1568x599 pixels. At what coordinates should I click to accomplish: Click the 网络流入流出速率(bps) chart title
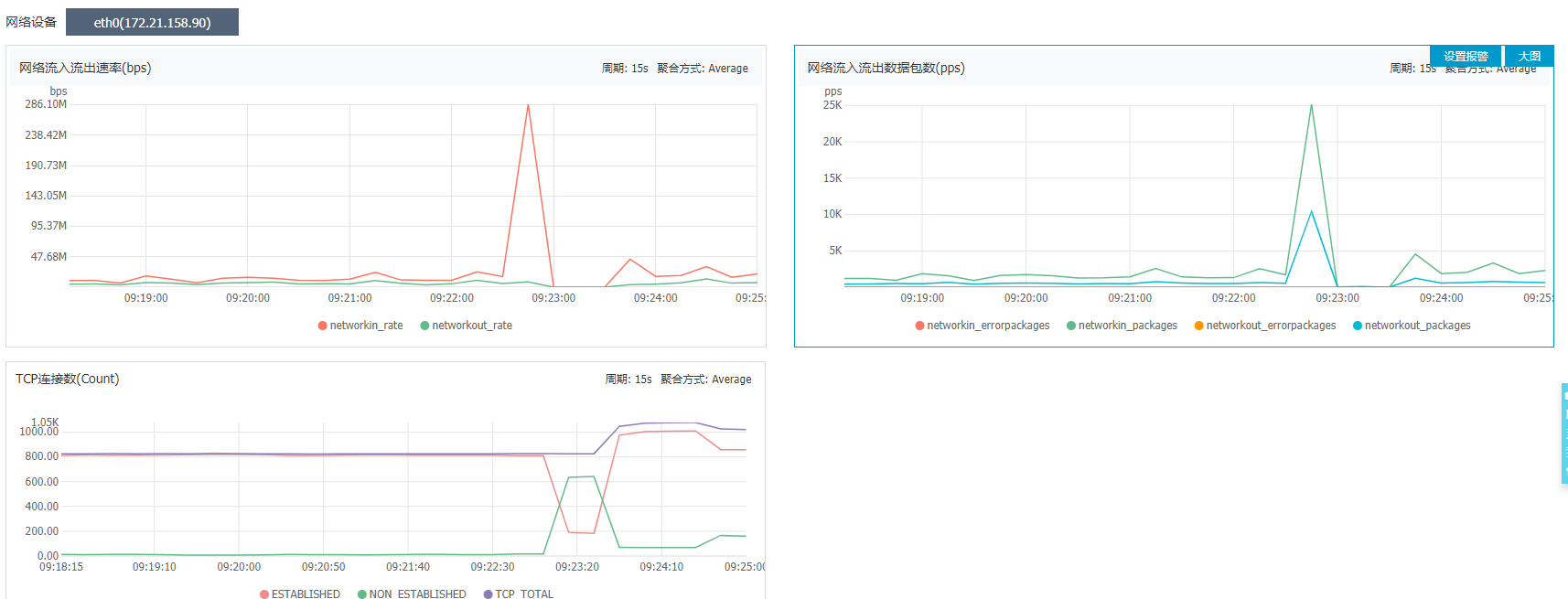(x=85, y=68)
